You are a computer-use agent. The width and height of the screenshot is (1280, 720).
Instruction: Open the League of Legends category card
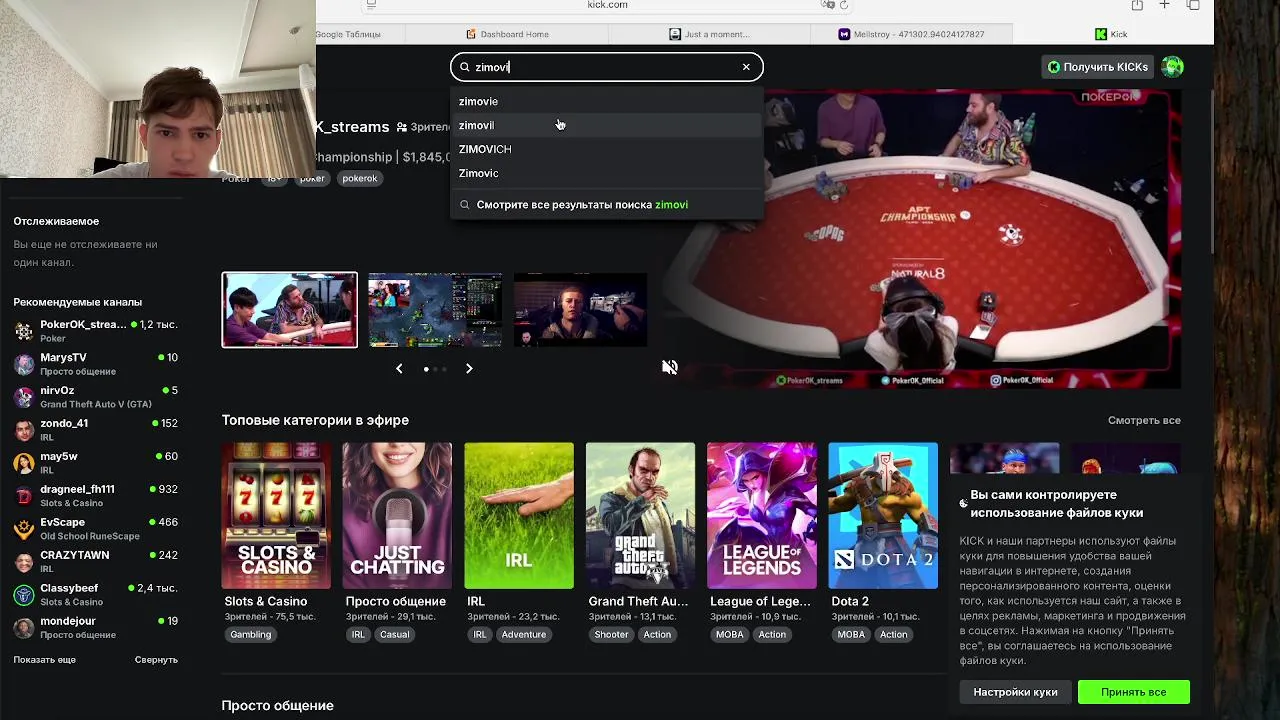pyautogui.click(x=761, y=516)
